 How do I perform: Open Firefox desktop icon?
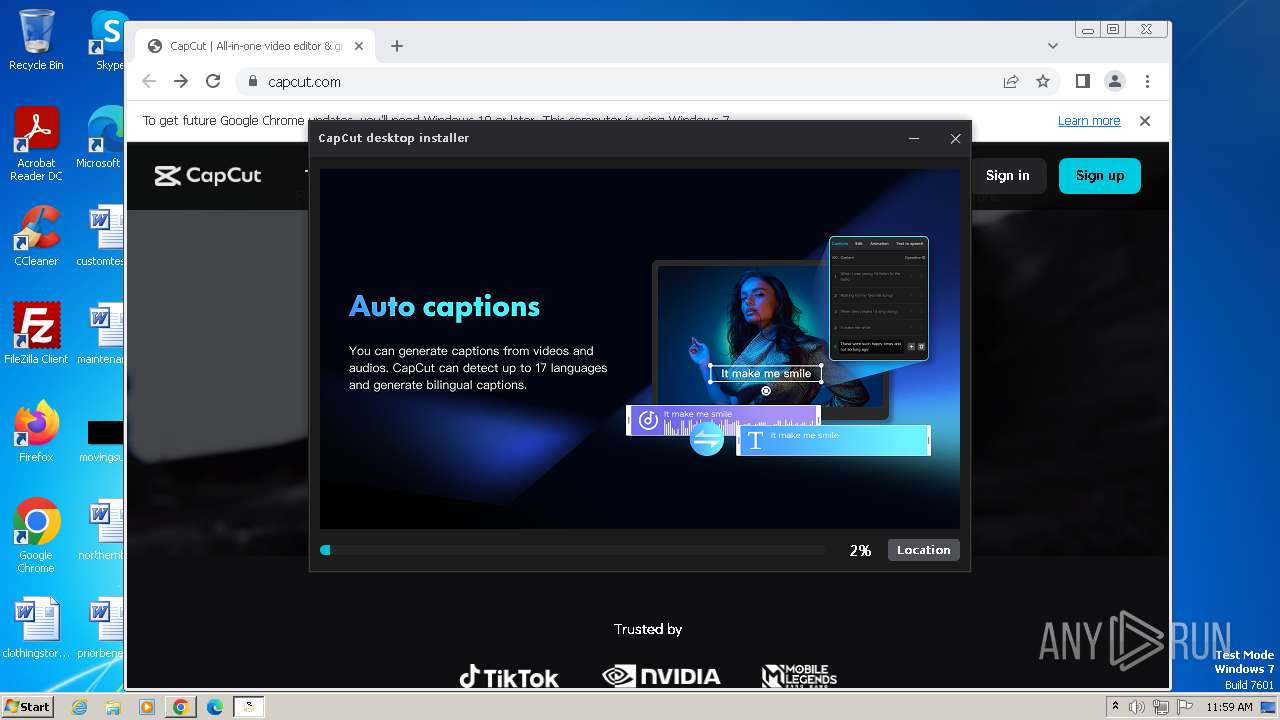click(36, 432)
